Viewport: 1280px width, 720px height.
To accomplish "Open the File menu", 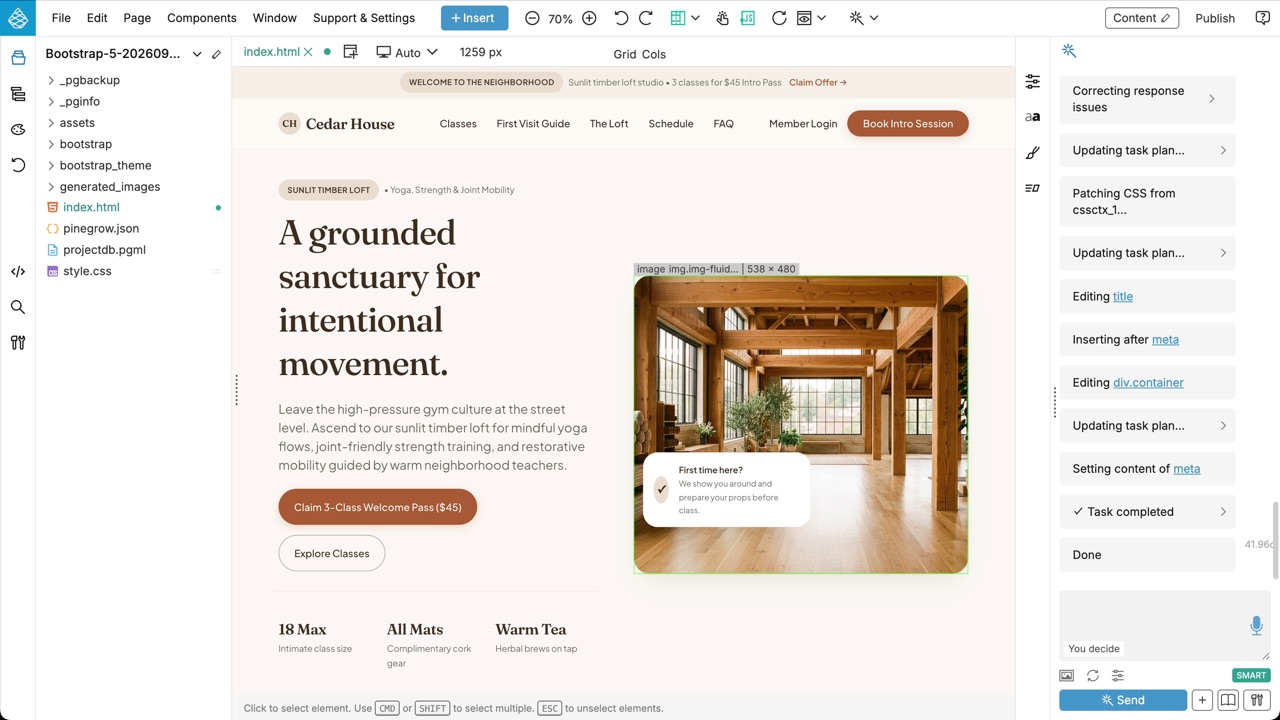I will click(x=61, y=18).
